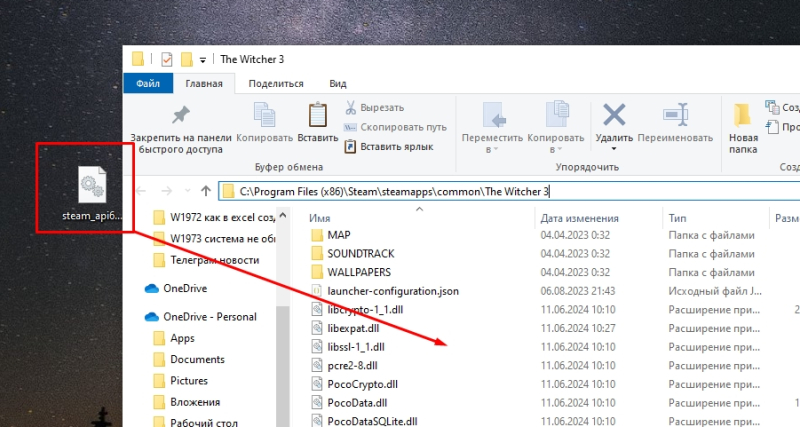Click the red Удалить (Delete) icon
800x427 pixels.
(x=614, y=115)
